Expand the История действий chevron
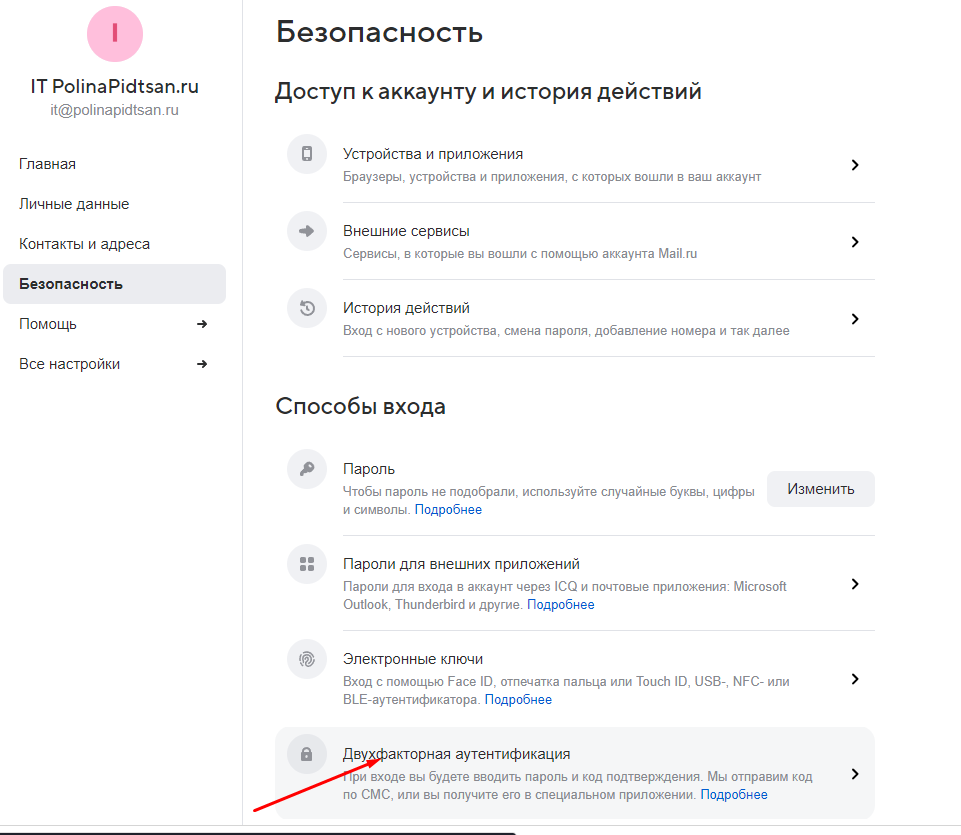 coord(854,319)
